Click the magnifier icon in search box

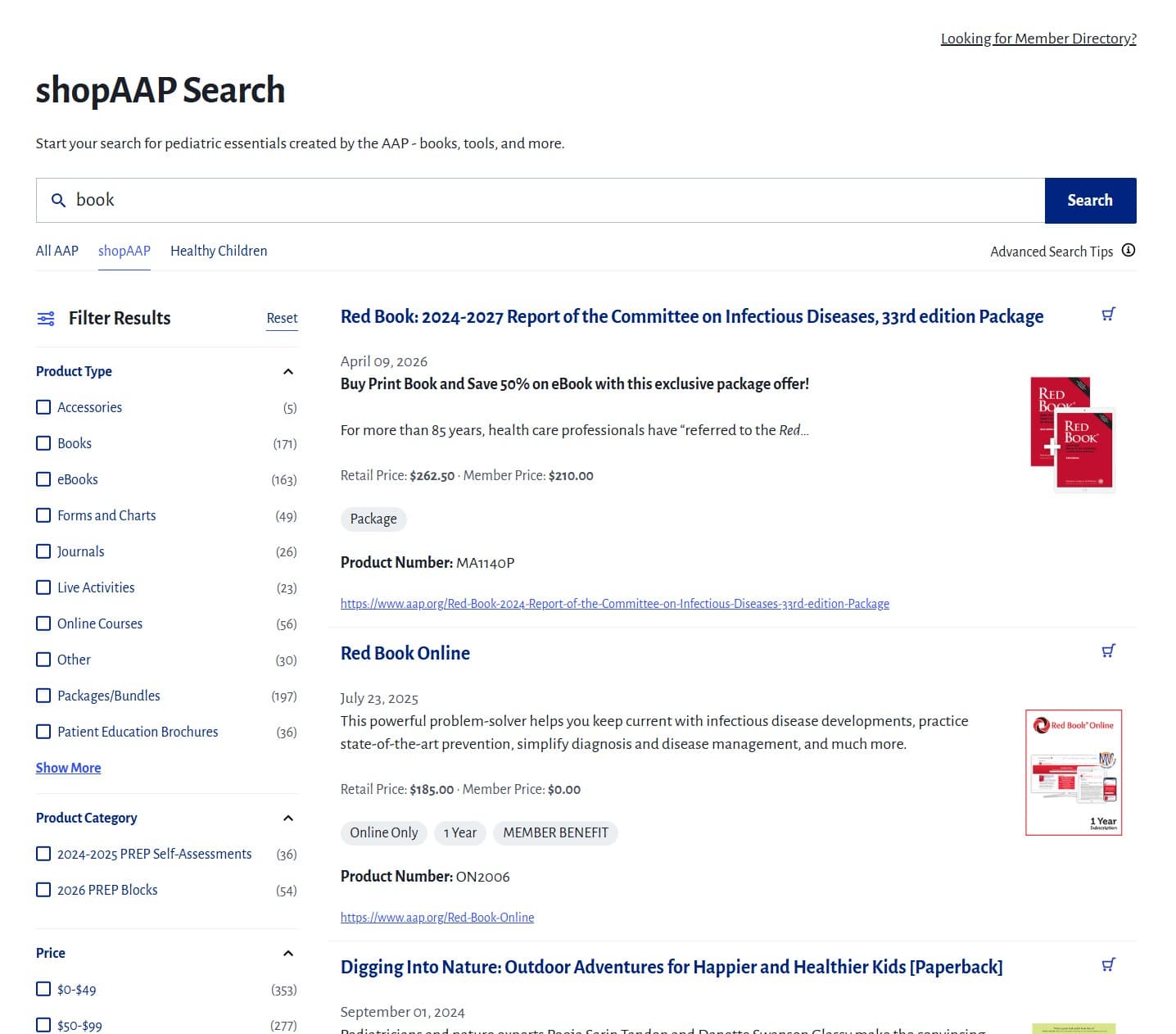(58, 200)
